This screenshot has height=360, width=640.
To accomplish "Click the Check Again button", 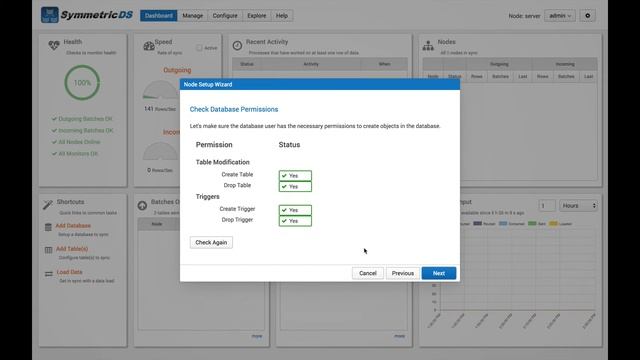I will [x=211, y=242].
